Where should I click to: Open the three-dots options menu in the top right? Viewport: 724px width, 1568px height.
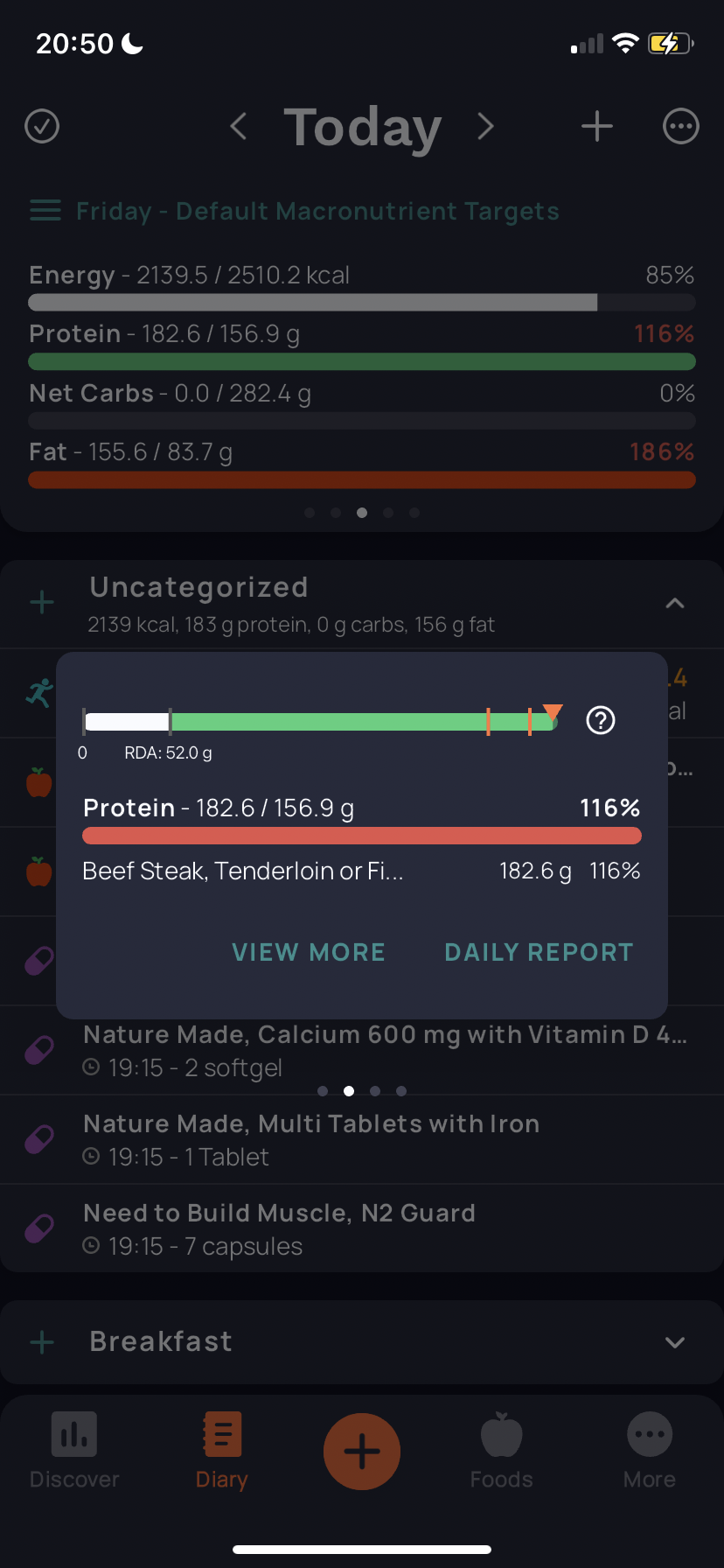pyautogui.click(x=681, y=127)
